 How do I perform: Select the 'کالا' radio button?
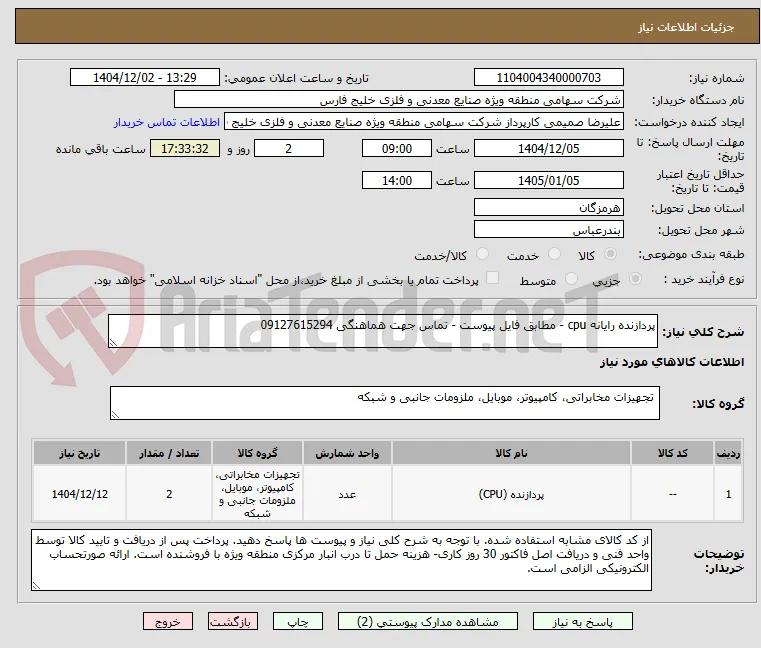tap(611, 254)
